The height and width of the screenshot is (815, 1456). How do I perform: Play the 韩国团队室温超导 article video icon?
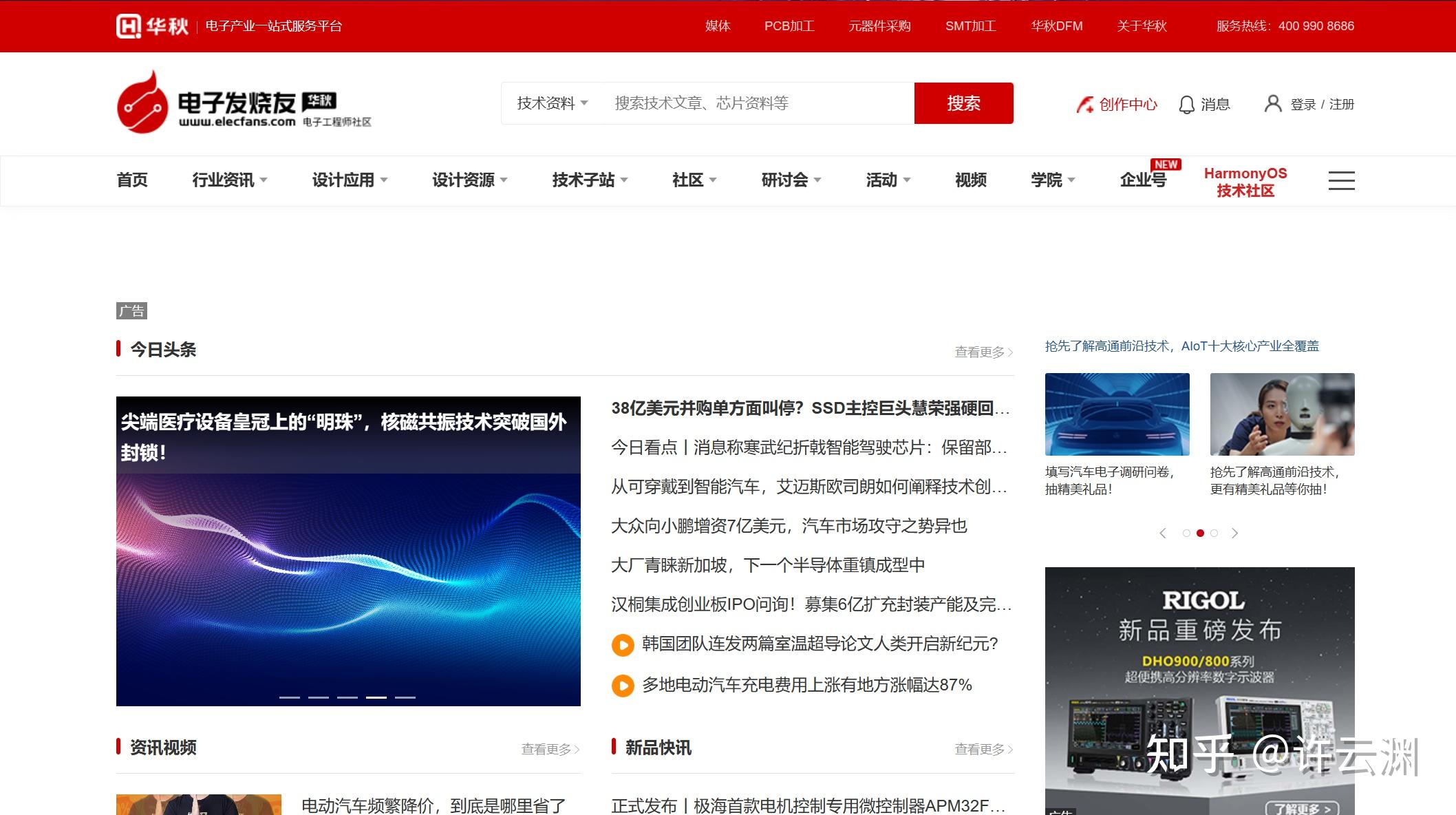pos(623,646)
